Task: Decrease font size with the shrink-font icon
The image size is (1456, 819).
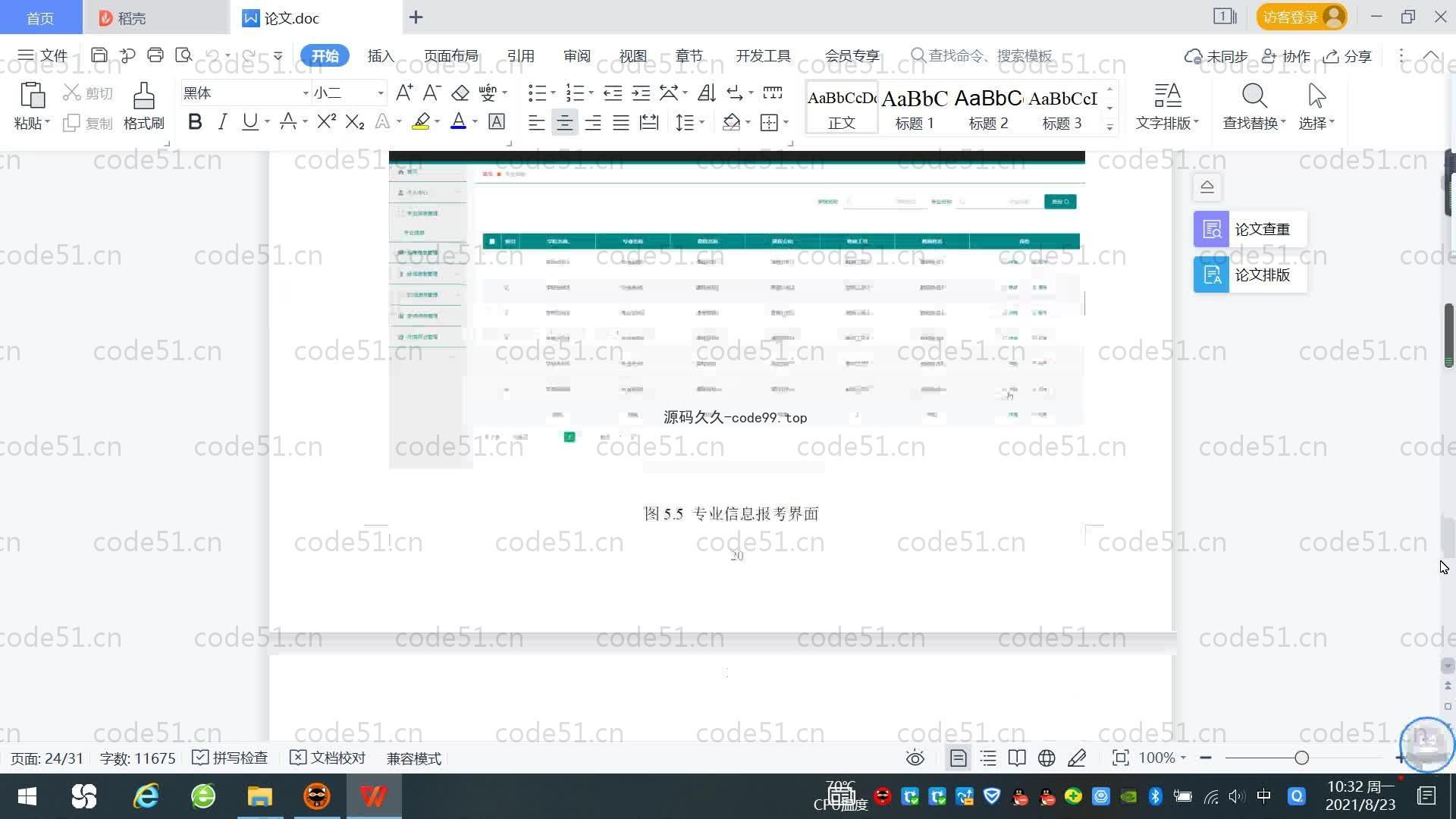Action: tap(431, 93)
